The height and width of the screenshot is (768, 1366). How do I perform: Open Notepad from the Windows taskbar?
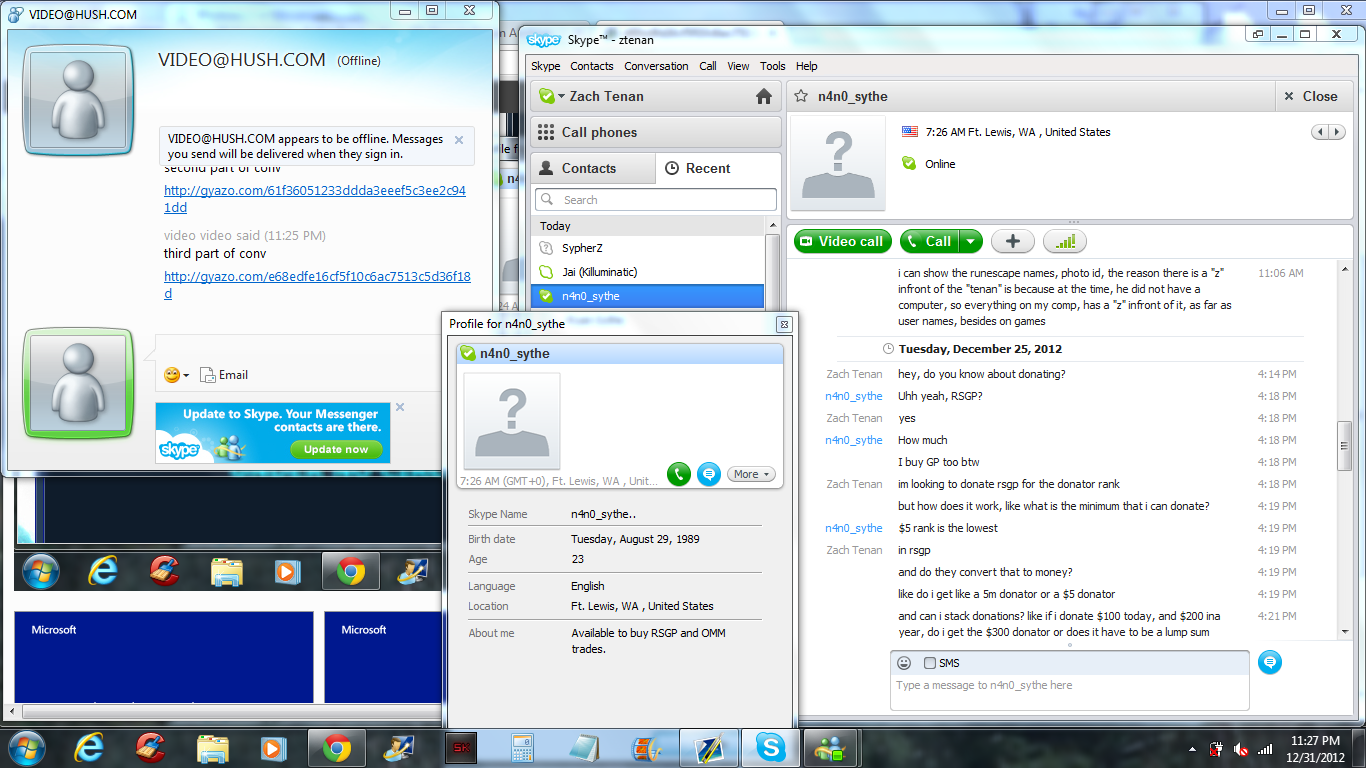coord(585,747)
